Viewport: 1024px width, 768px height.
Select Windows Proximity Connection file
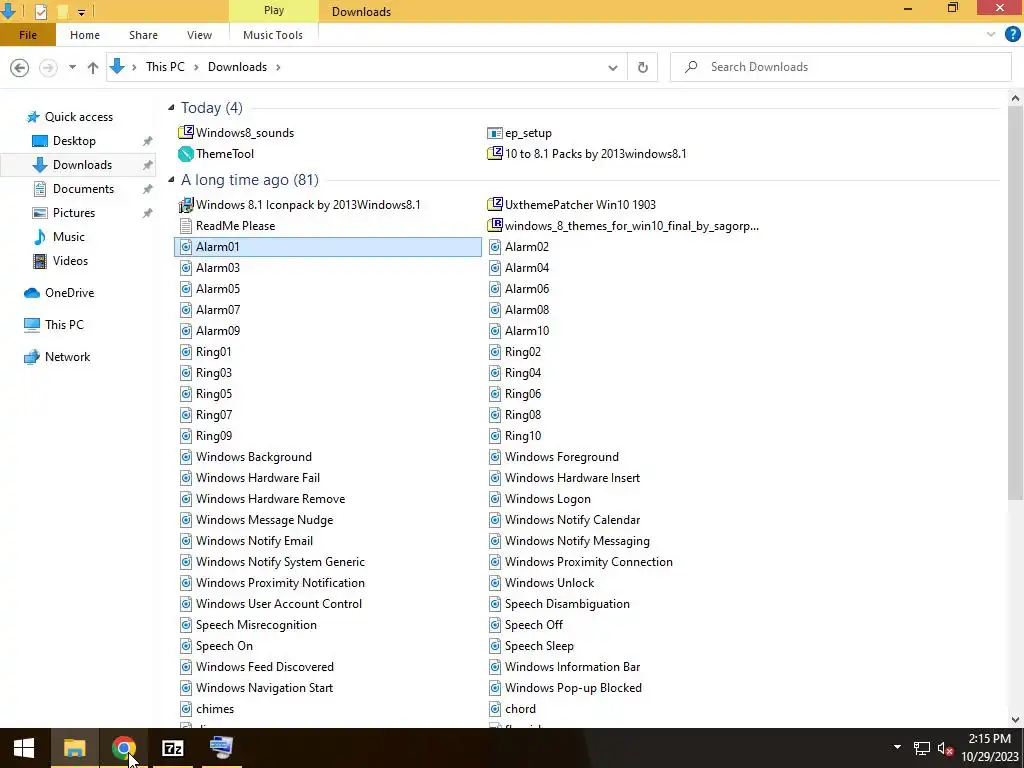click(x=581, y=562)
